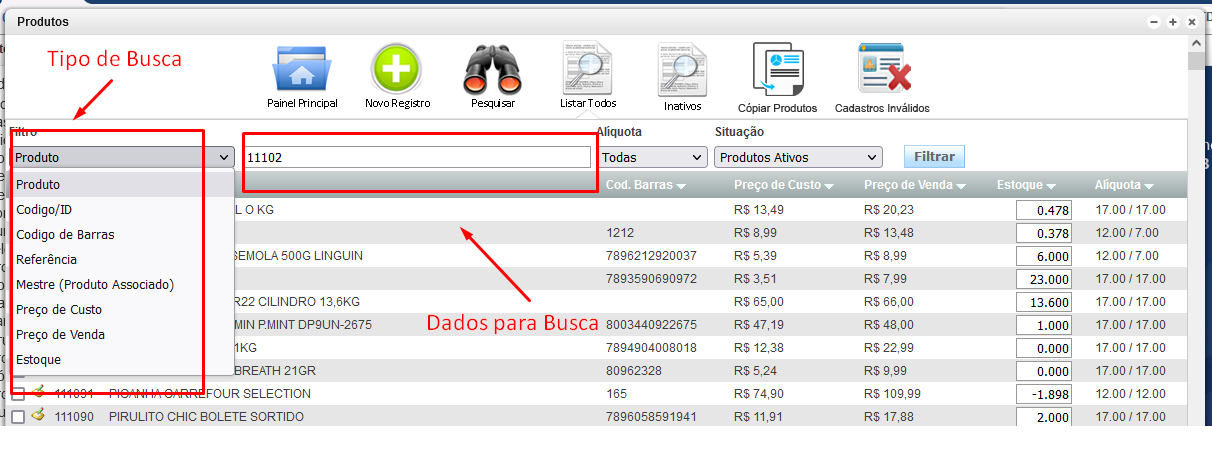1212x460 pixels.
Task: Click the Listar Todos document icon
Action: [x=587, y=68]
